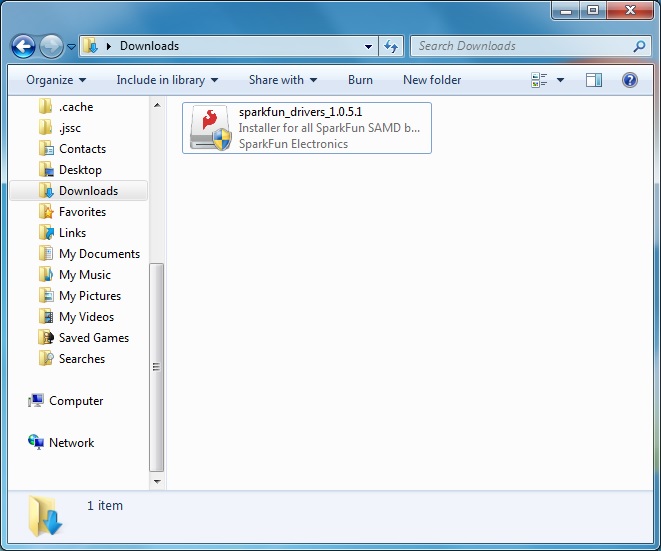Click the Computer monitor icon

pyautogui.click(x=36, y=400)
